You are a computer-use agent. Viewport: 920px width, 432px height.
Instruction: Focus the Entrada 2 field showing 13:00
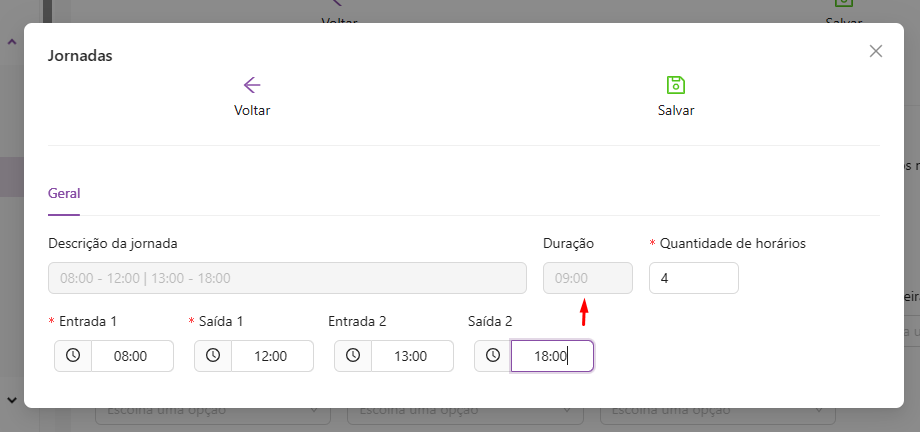tap(412, 356)
